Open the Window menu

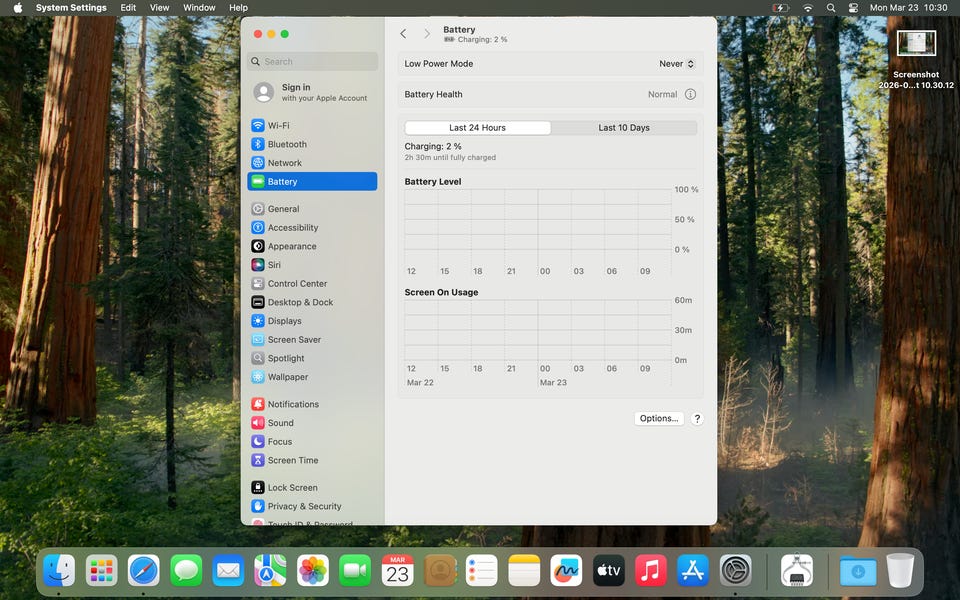point(199,8)
